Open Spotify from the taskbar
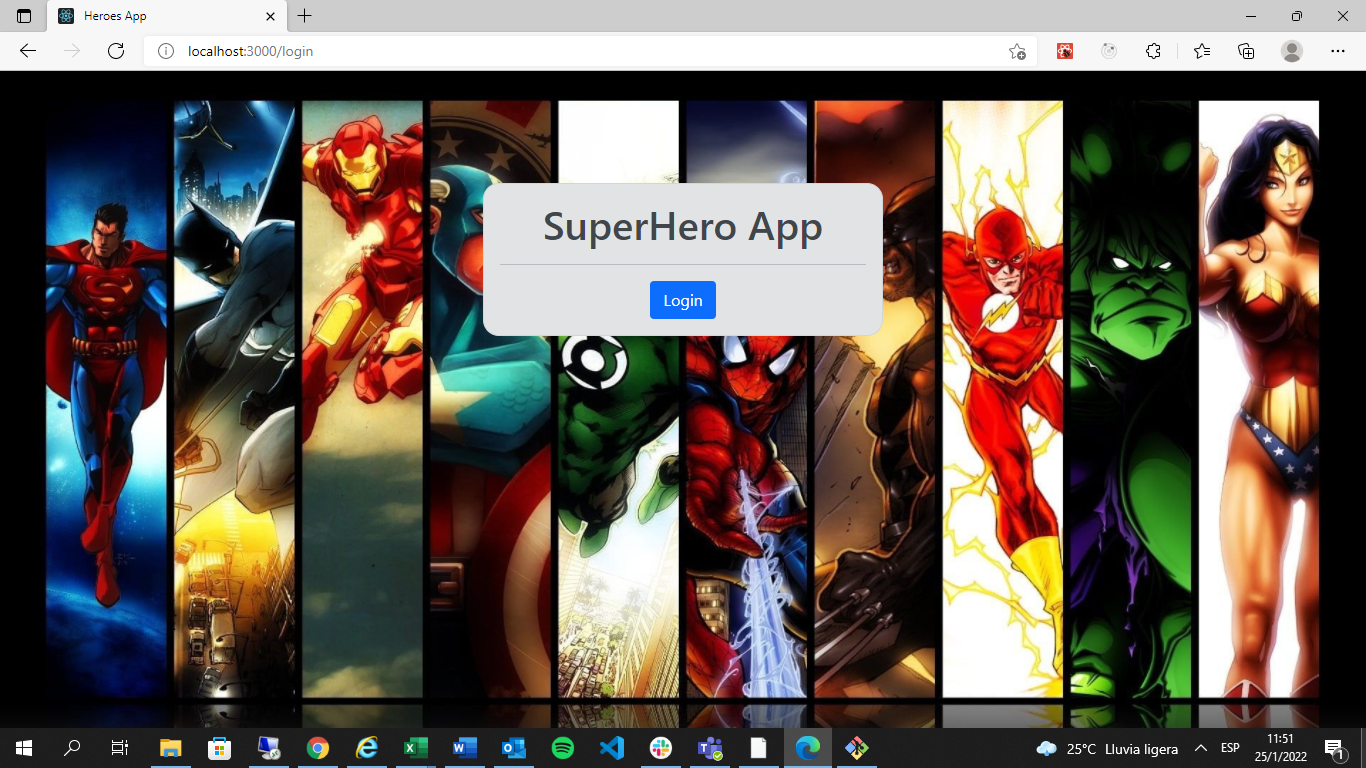Screen dimensions: 1366x768 click(563, 748)
